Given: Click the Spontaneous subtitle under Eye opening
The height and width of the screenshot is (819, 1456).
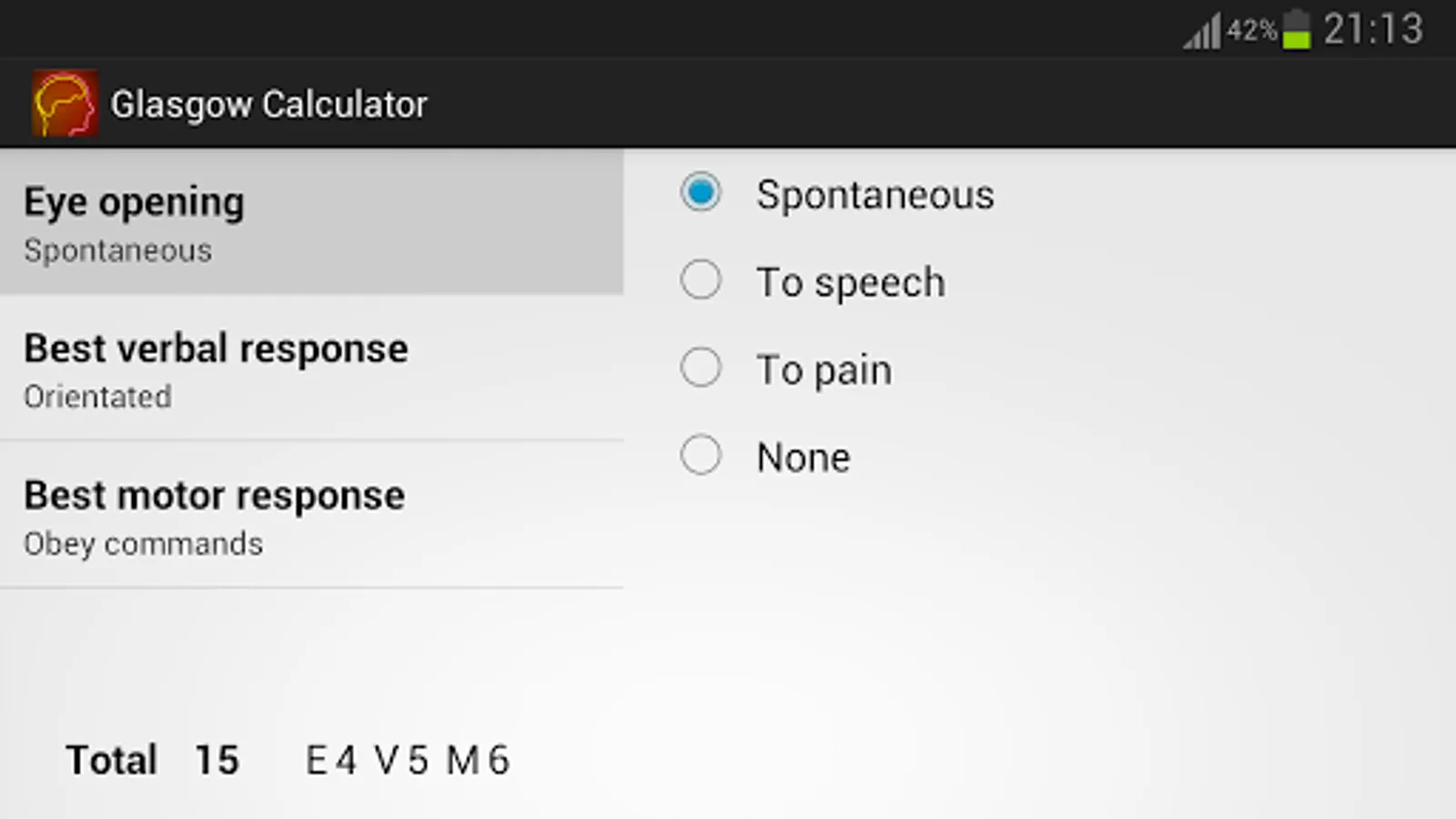Looking at the screenshot, I should tap(117, 251).
